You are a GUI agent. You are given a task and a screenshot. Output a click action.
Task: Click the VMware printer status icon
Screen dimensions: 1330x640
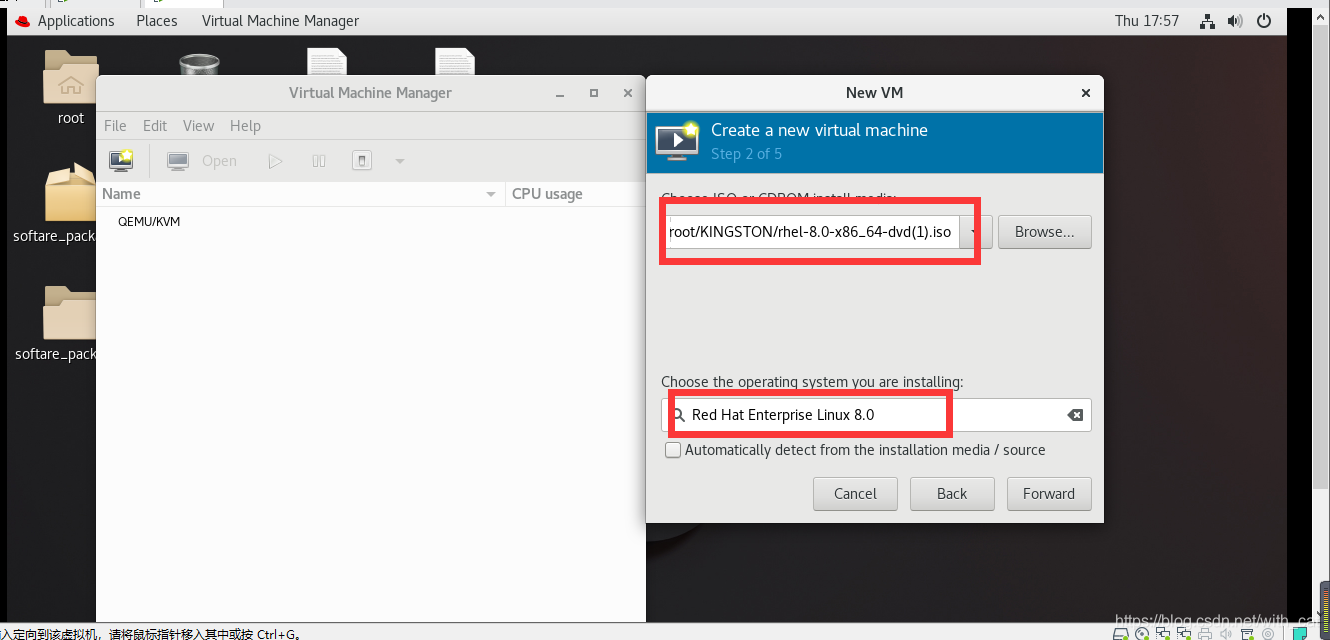point(1205,633)
